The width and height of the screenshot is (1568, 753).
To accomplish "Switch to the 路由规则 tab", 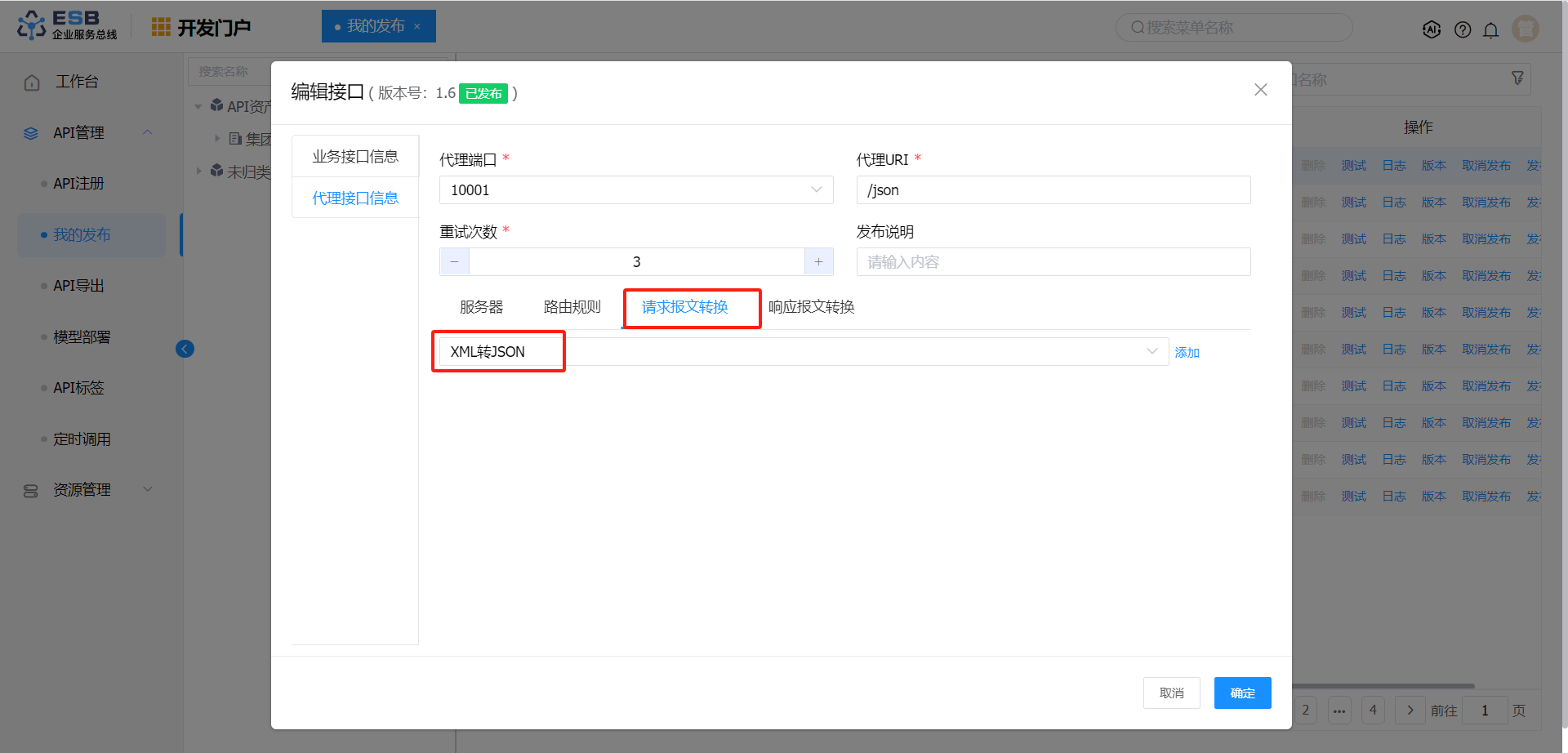I will [x=572, y=307].
